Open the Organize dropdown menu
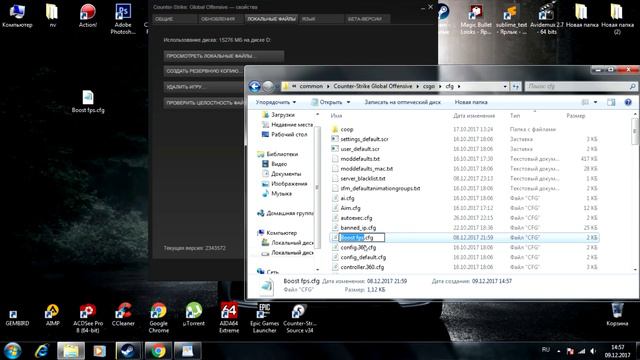The height and width of the screenshot is (360, 640). pyautogui.click(x=276, y=102)
